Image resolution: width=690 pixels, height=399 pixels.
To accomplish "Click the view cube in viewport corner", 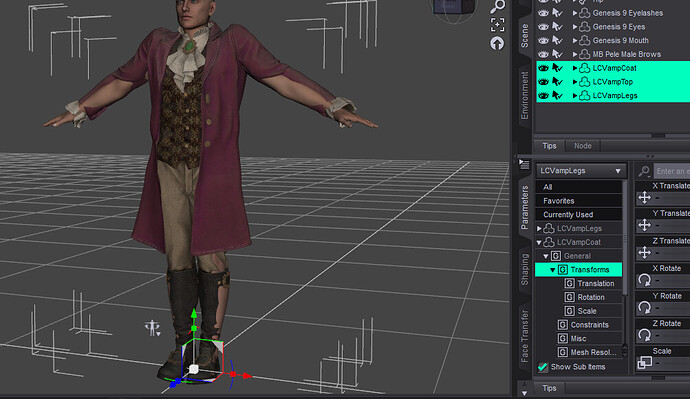I will click(x=454, y=7).
